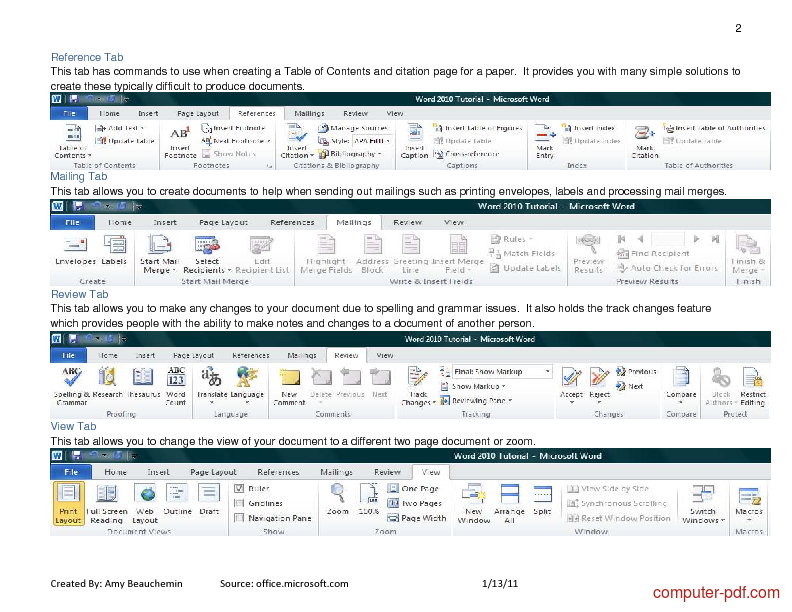Select the View tab in the View ribbon
This screenshot has width=792, height=612.
click(x=431, y=472)
